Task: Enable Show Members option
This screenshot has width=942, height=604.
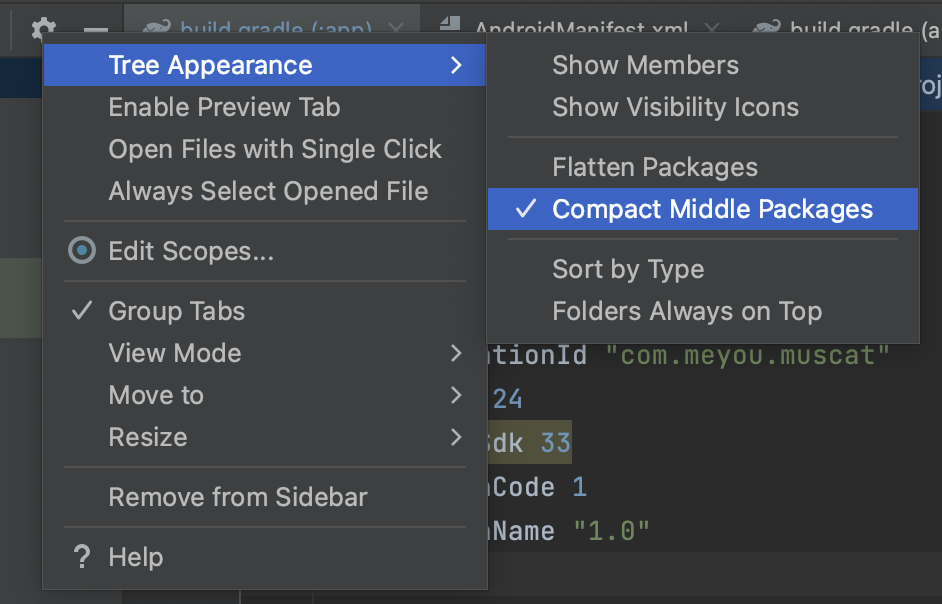Action: point(645,65)
